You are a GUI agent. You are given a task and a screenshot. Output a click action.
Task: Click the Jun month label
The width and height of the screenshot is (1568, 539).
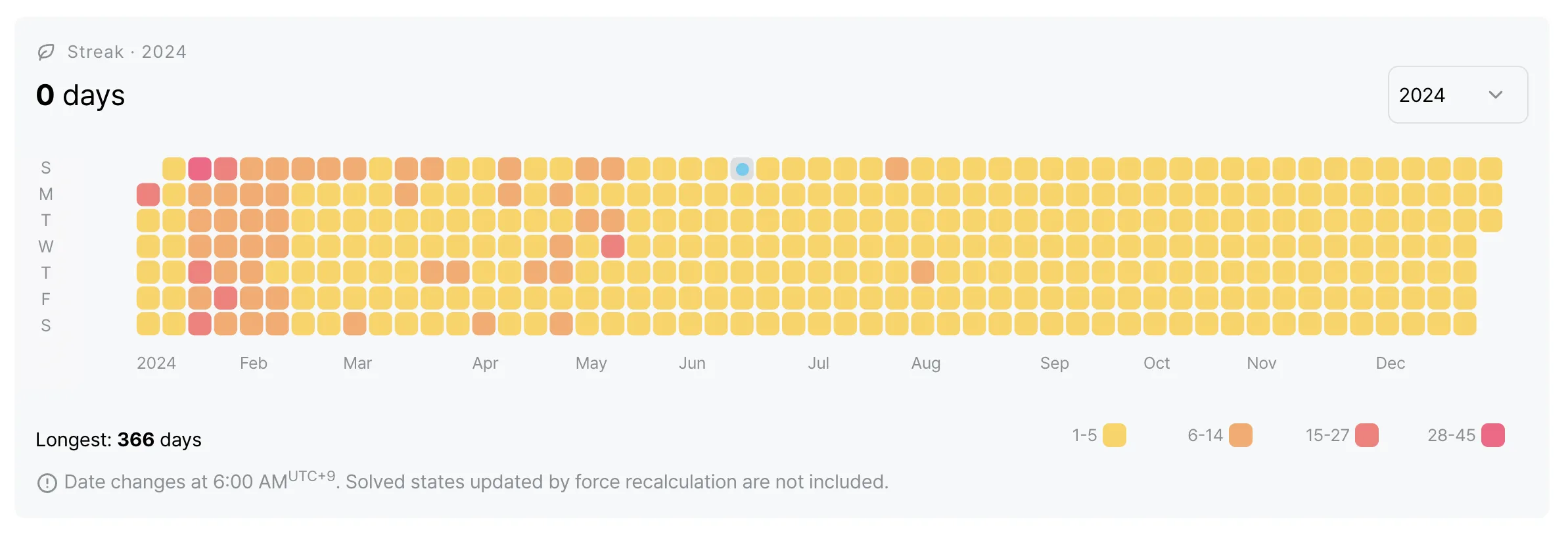point(692,363)
